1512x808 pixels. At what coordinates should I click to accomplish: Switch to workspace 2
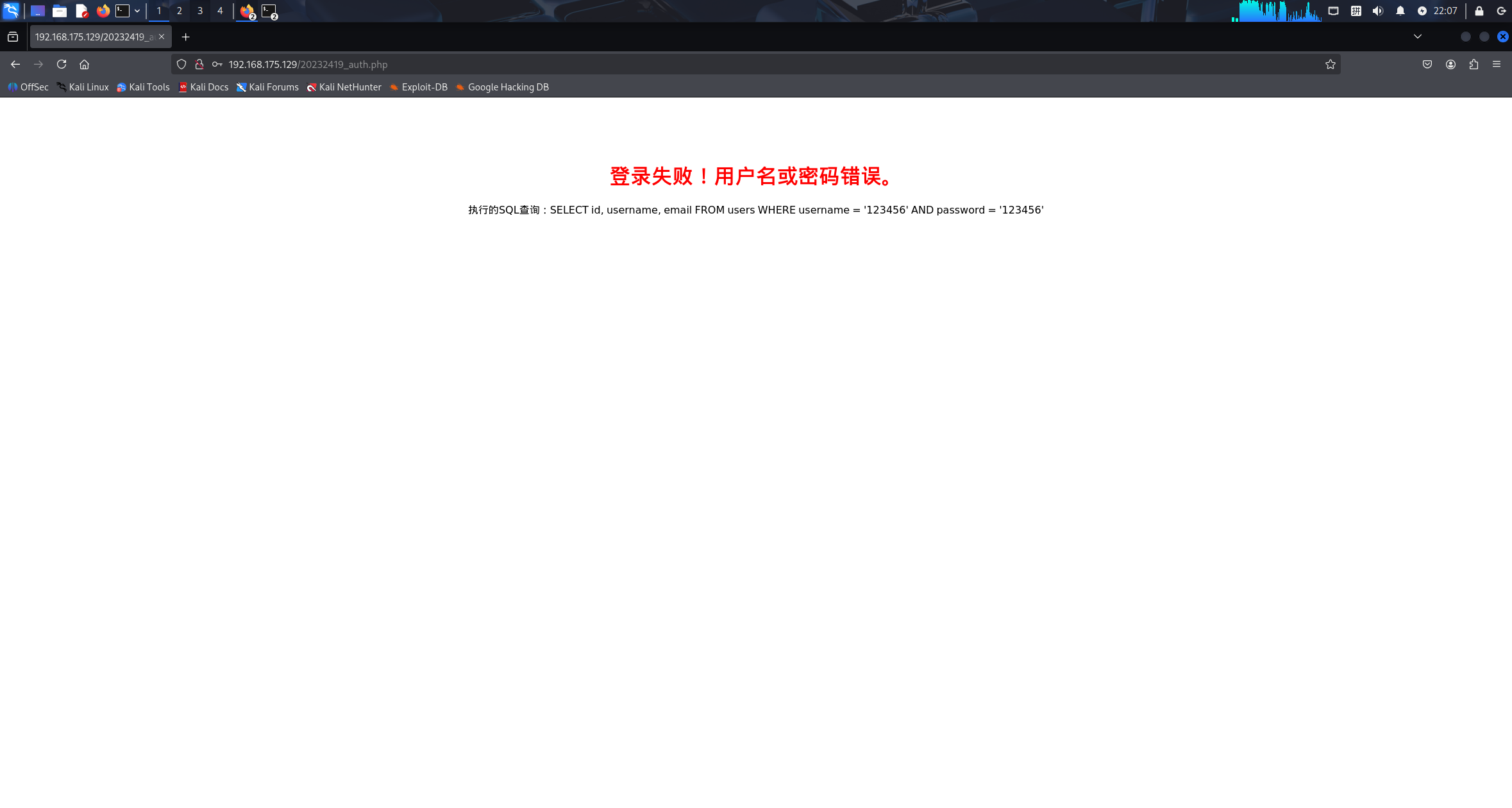179,11
